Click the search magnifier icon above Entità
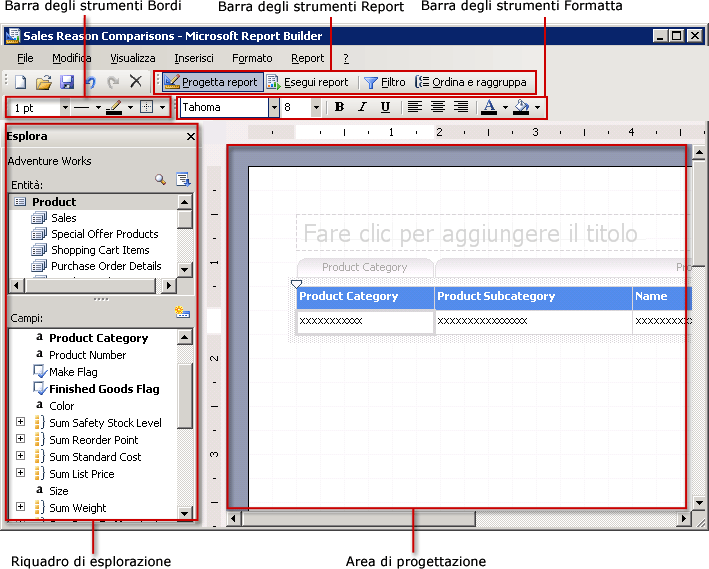Image resolution: width=709 pixels, height=569 pixels. tap(160, 180)
